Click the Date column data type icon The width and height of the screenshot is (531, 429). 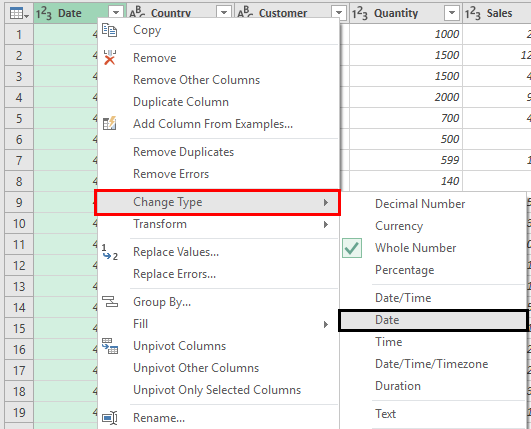44,14
